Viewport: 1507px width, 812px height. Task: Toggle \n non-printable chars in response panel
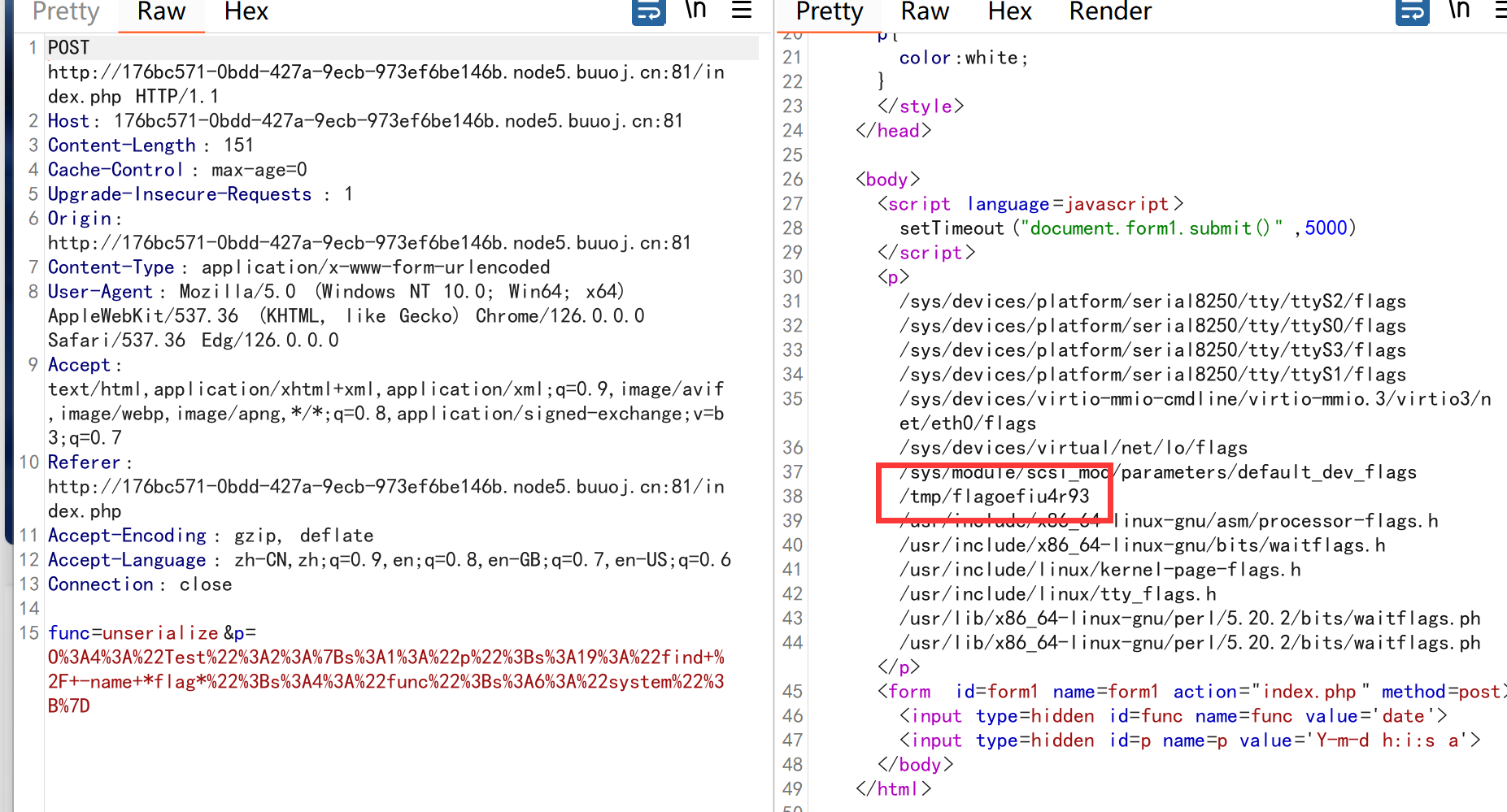[x=1459, y=11]
